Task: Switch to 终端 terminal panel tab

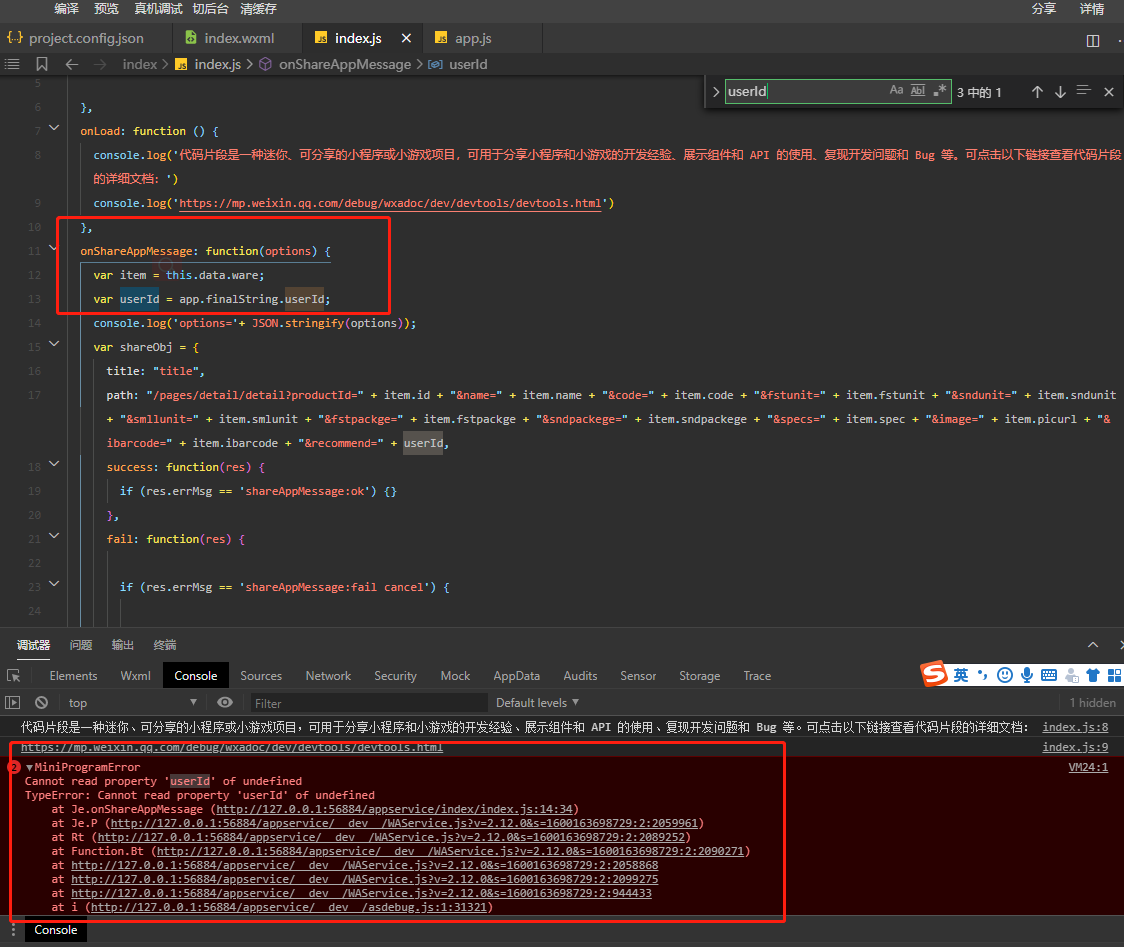Action: (x=165, y=644)
